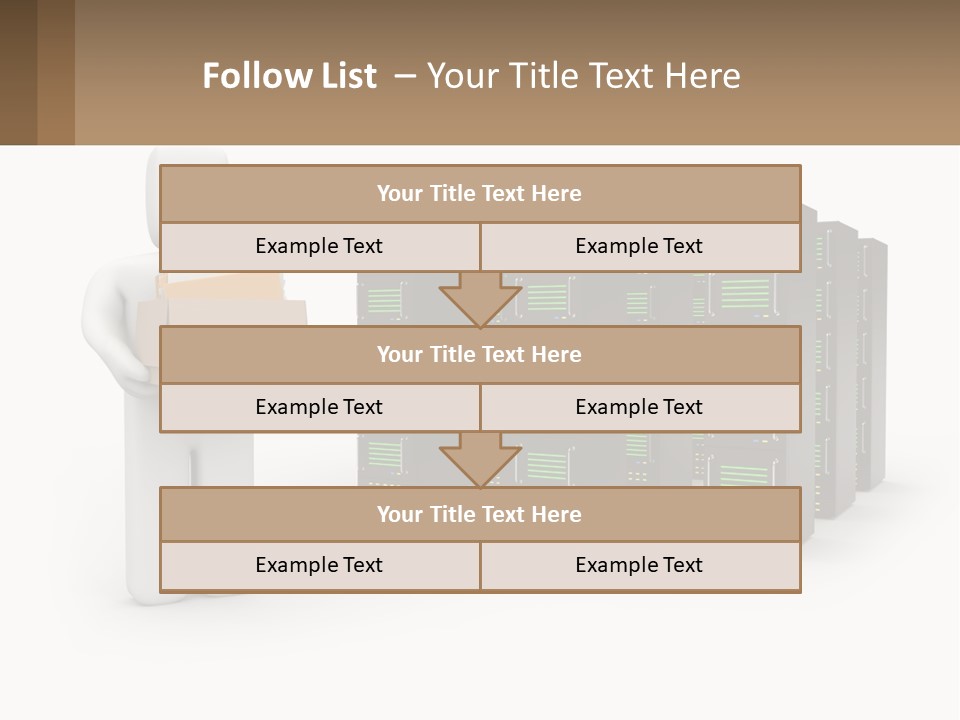Select the bottom table's title header bar
The height and width of the screenshot is (720, 960).
click(480, 514)
